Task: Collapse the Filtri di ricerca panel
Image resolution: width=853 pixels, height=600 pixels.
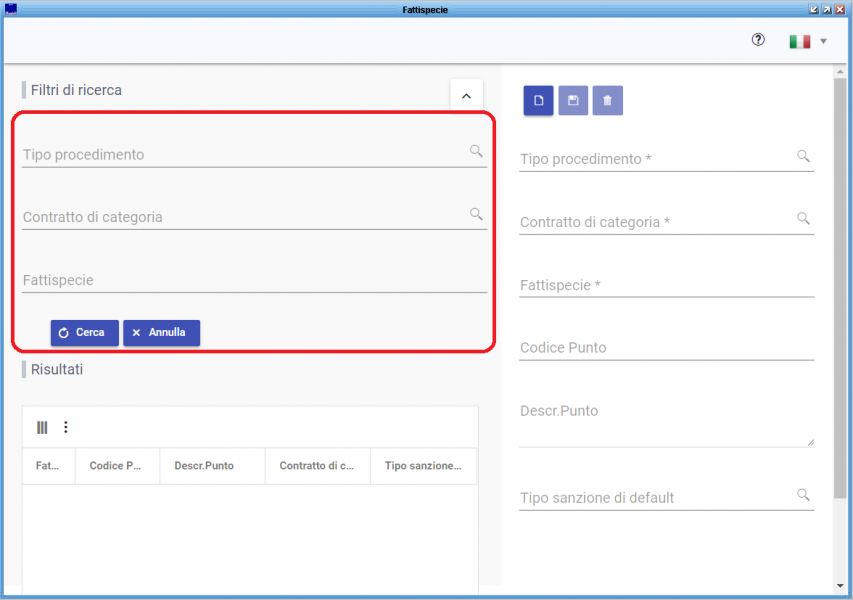Action: 466,96
